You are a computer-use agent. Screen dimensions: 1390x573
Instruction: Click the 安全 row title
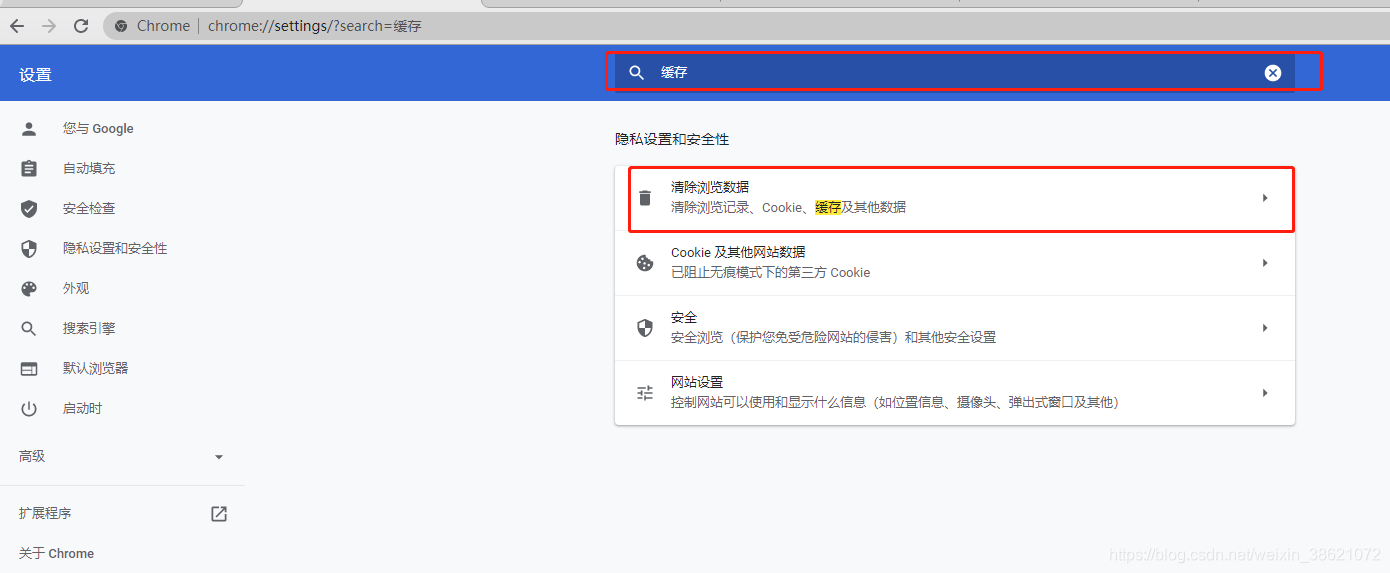pos(684,317)
